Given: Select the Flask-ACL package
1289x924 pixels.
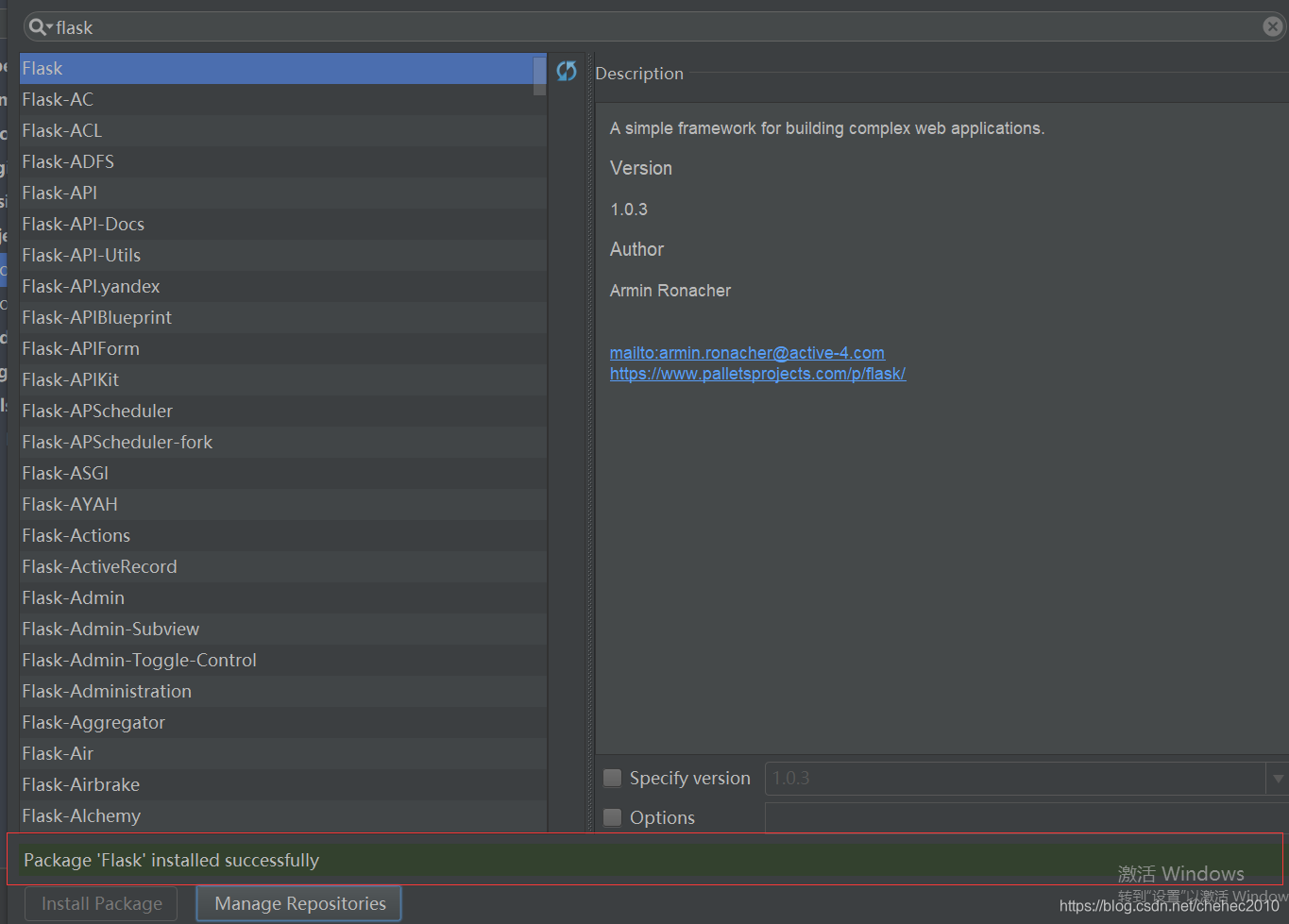Looking at the screenshot, I should pyautogui.click(x=282, y=130).
